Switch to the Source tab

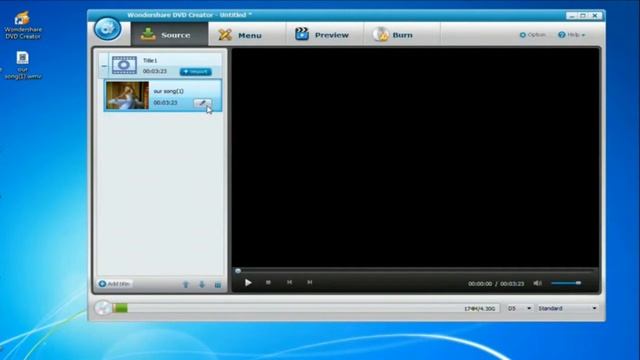click(169, 35)
